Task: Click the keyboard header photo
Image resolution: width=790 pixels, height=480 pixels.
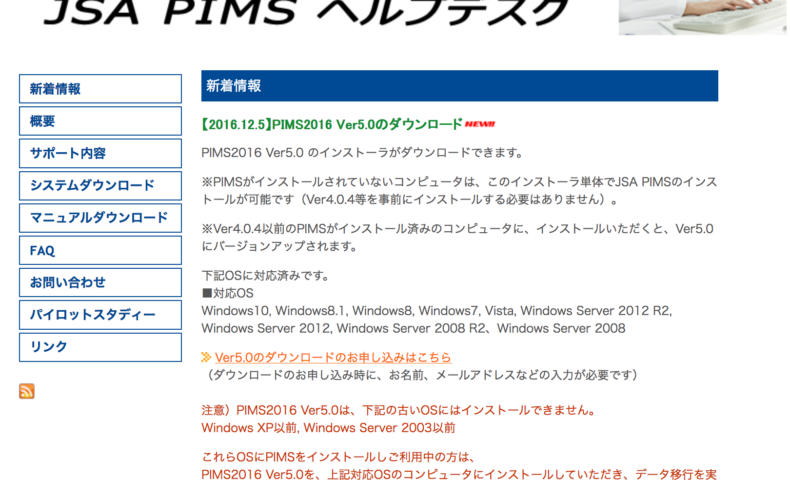Action: 702,17
